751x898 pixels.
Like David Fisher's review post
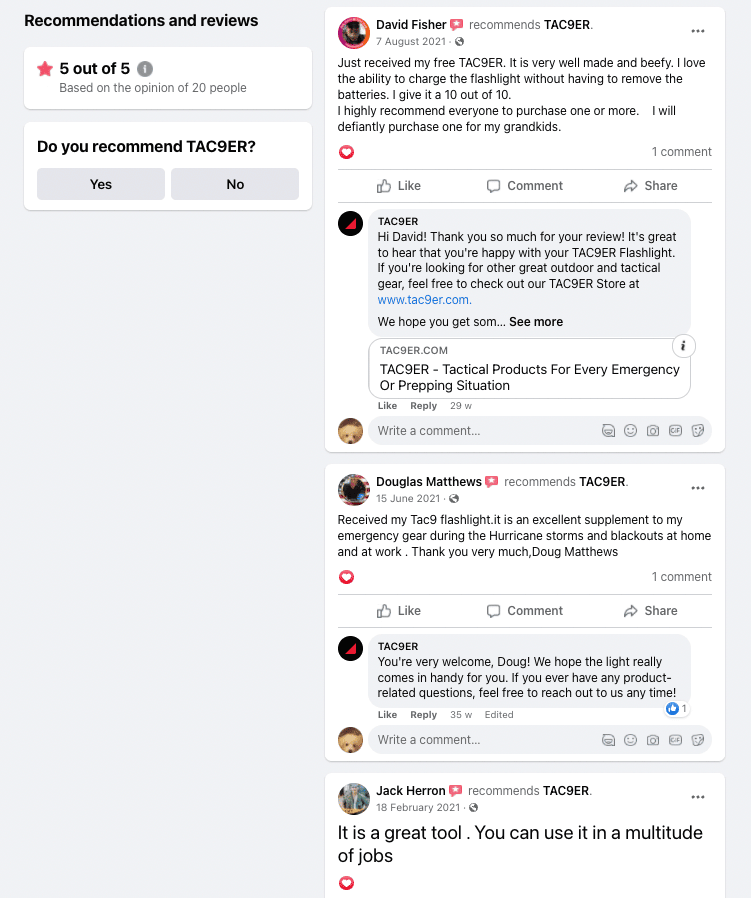tap(399, 186)
